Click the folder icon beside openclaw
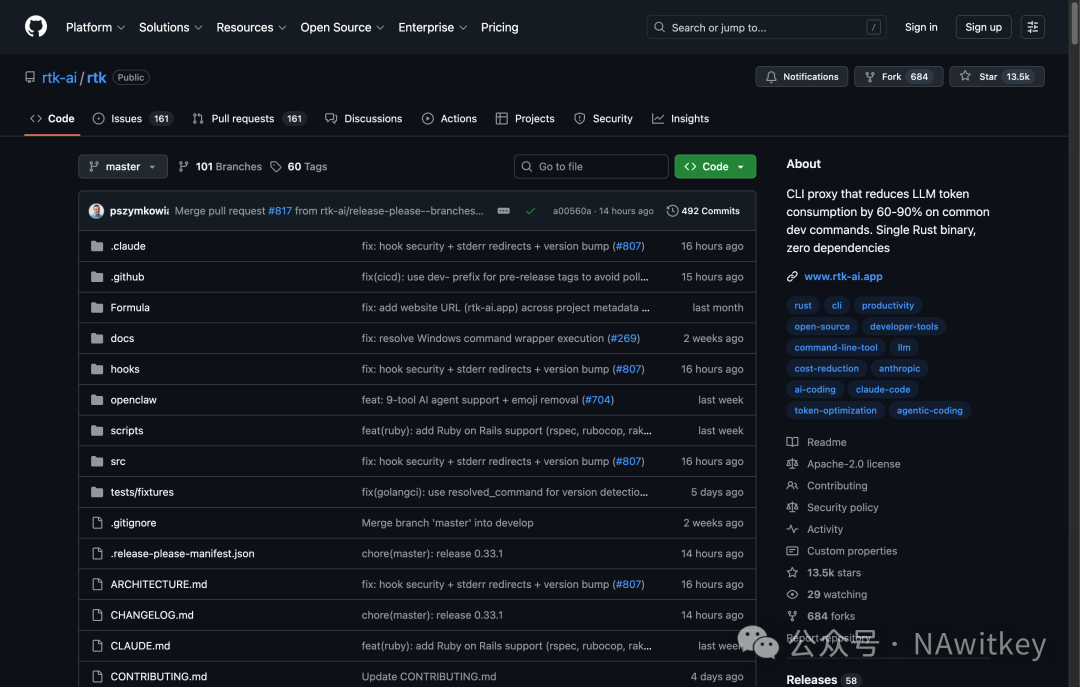This screenshot has width=1080, height=687. coord(97,400)
